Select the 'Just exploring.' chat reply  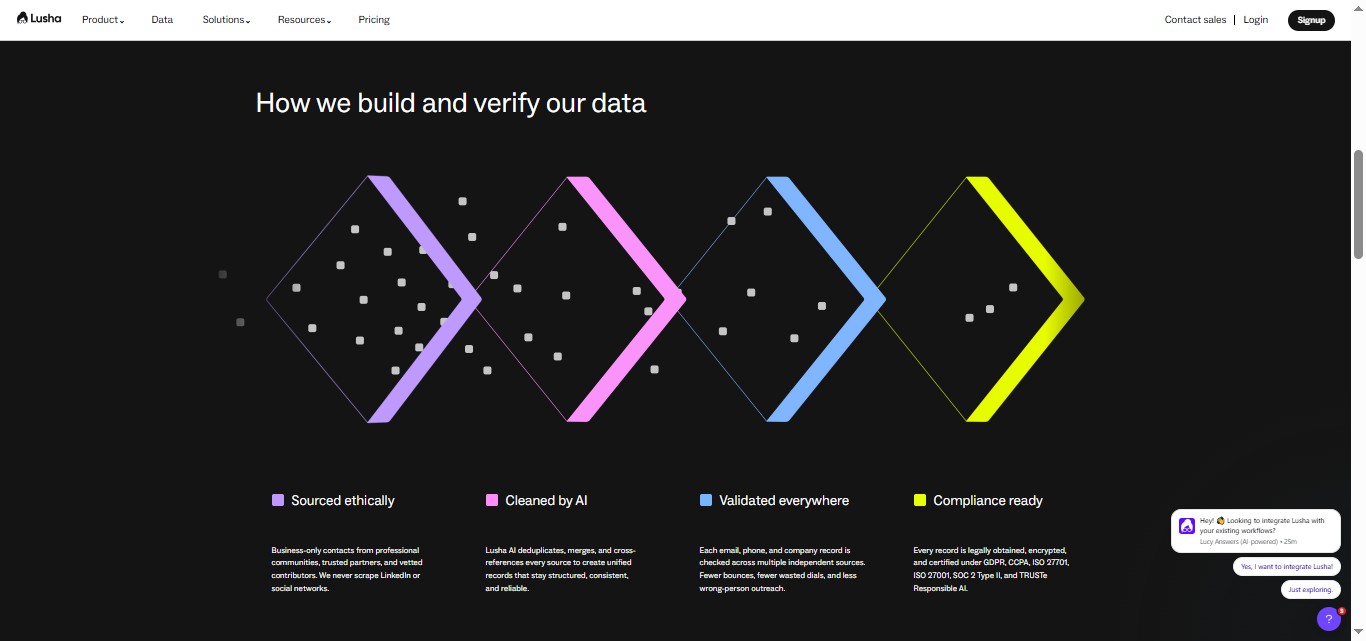[x=1310, y=589]
